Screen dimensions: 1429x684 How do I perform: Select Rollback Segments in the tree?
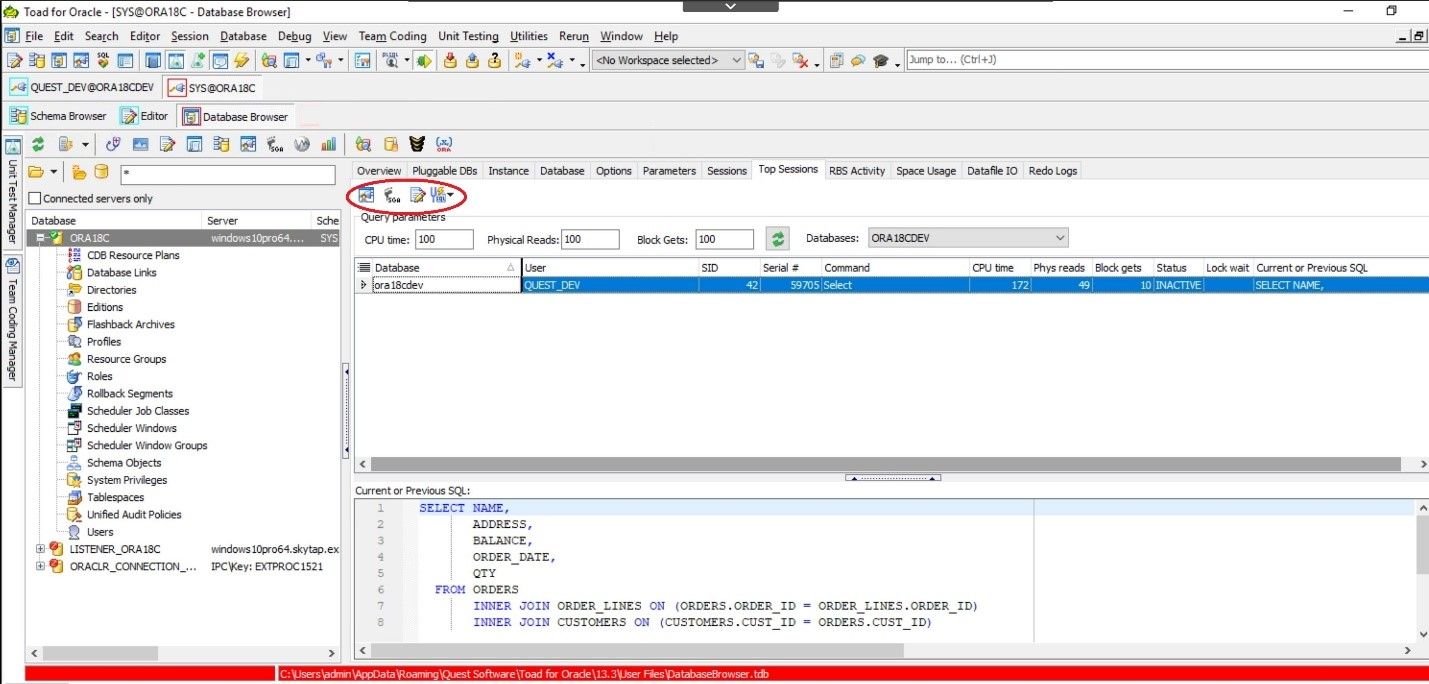click(130, 393)
